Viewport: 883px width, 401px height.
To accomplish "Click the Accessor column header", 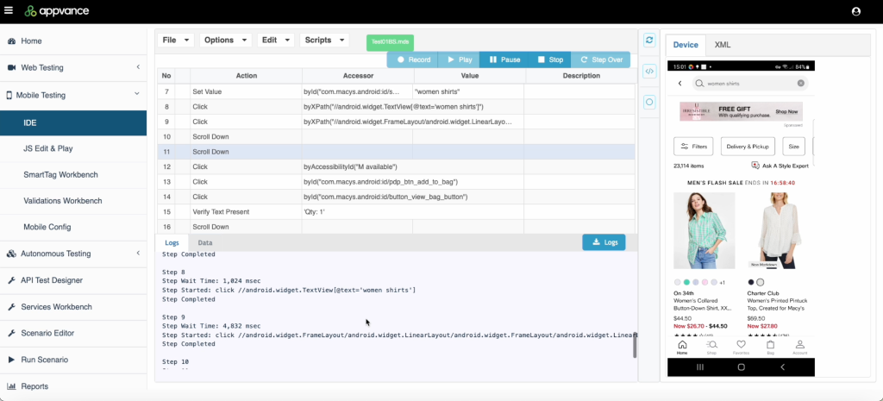I will pyautogui.click(x=358, y=75).
